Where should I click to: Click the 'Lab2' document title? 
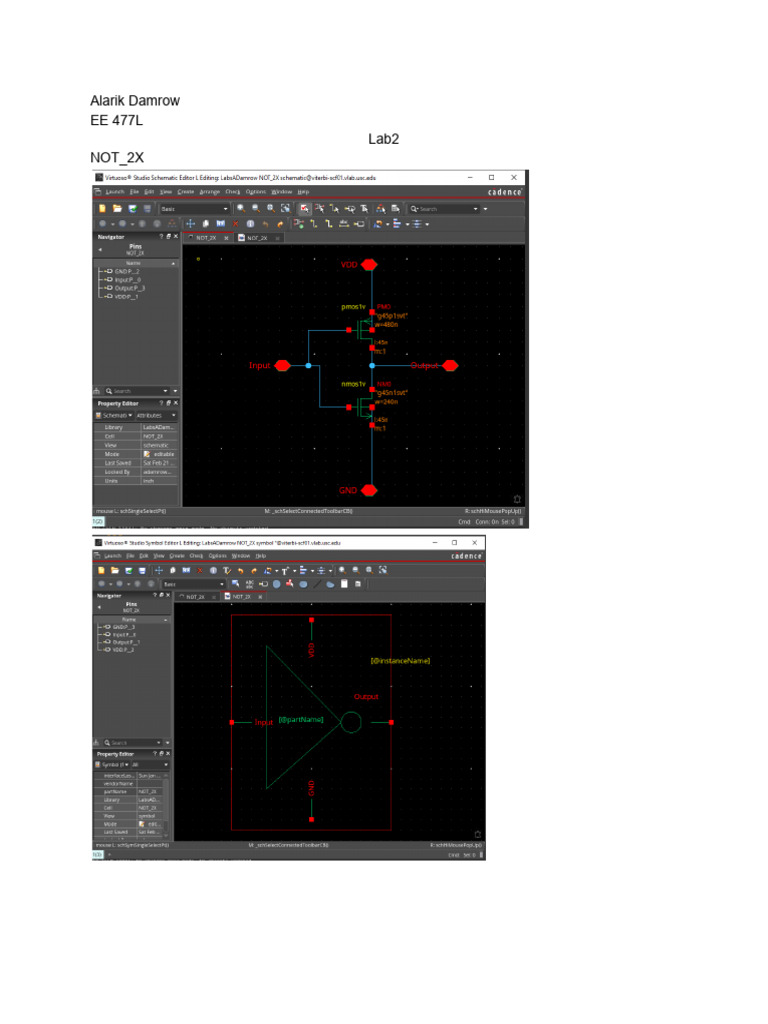pyautogui.click(x=383, y=139)
